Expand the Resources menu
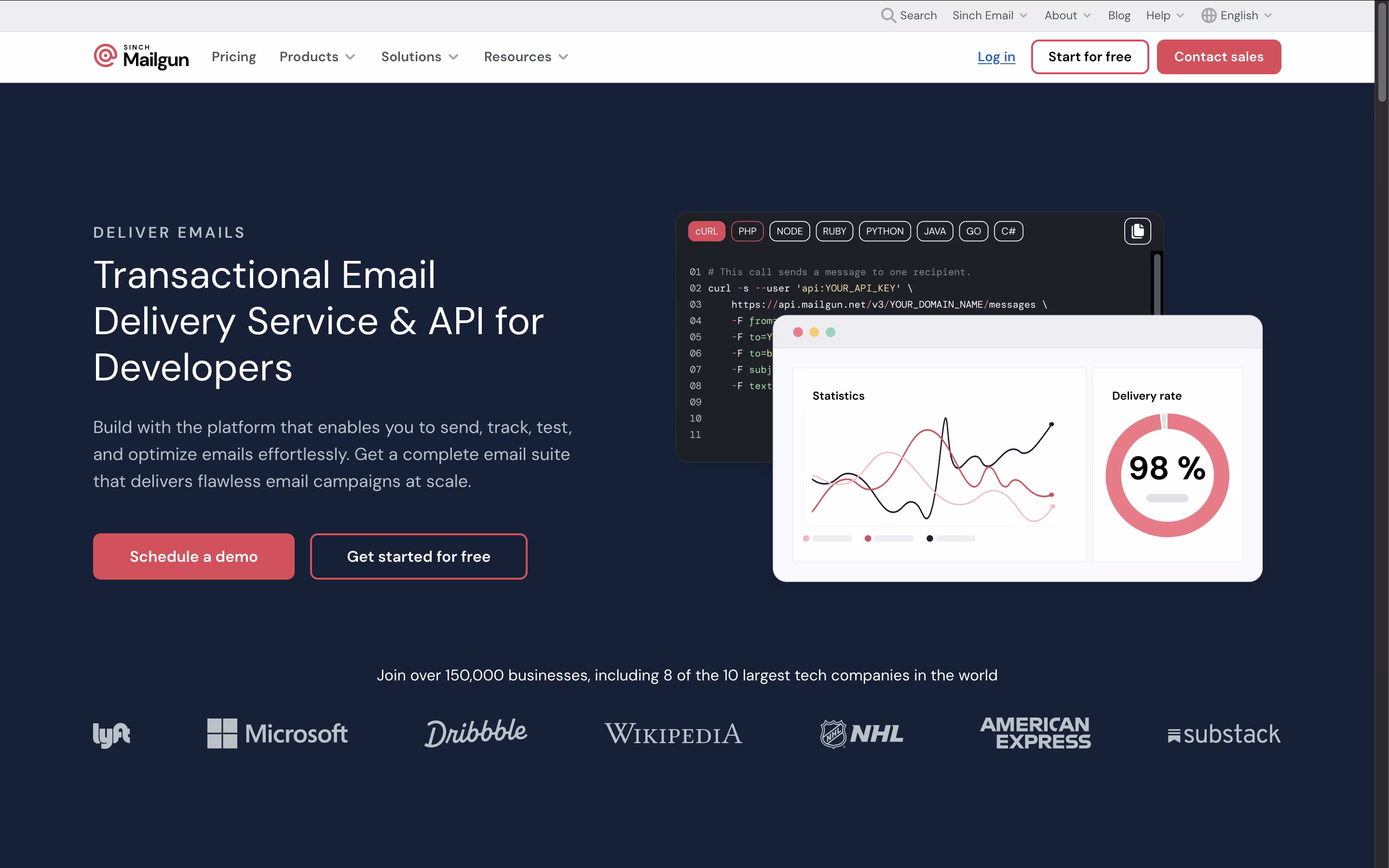This screenshot has width=1389, height=868. point(526,57)
